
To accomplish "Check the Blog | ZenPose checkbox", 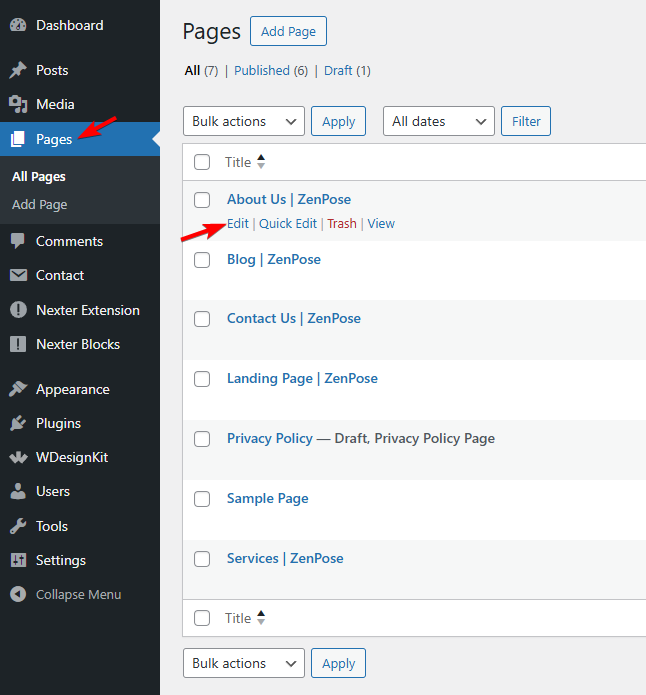I will point(202,260).
